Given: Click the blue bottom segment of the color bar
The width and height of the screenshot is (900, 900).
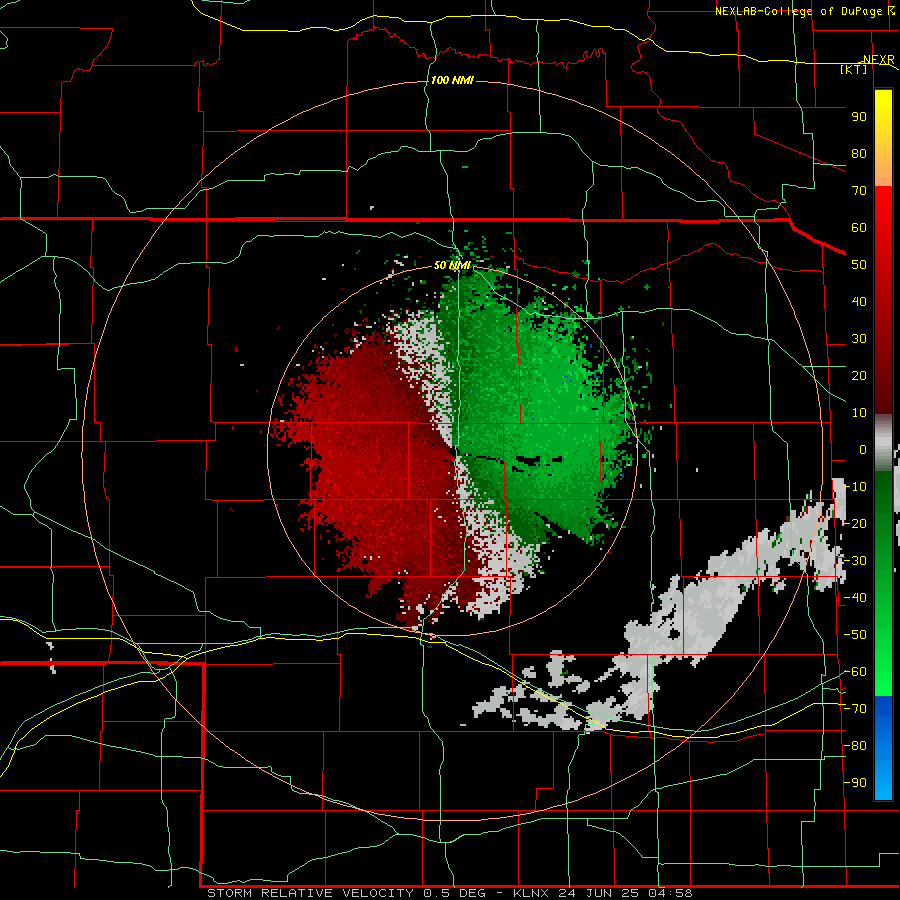Looking at the screenshot, I should click(x=883, y=748).
